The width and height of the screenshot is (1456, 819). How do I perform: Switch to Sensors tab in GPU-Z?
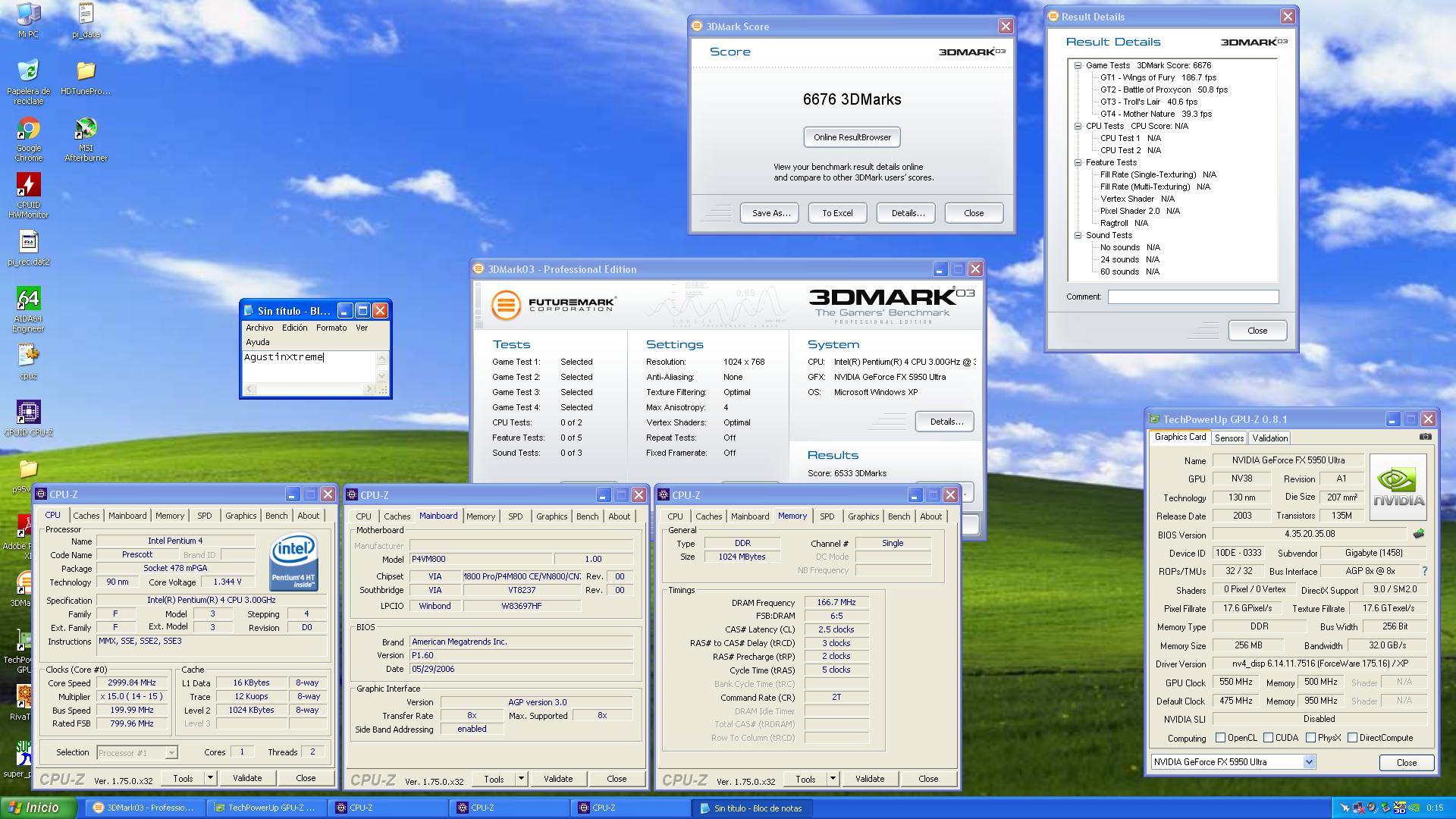tap(1228, 438)
